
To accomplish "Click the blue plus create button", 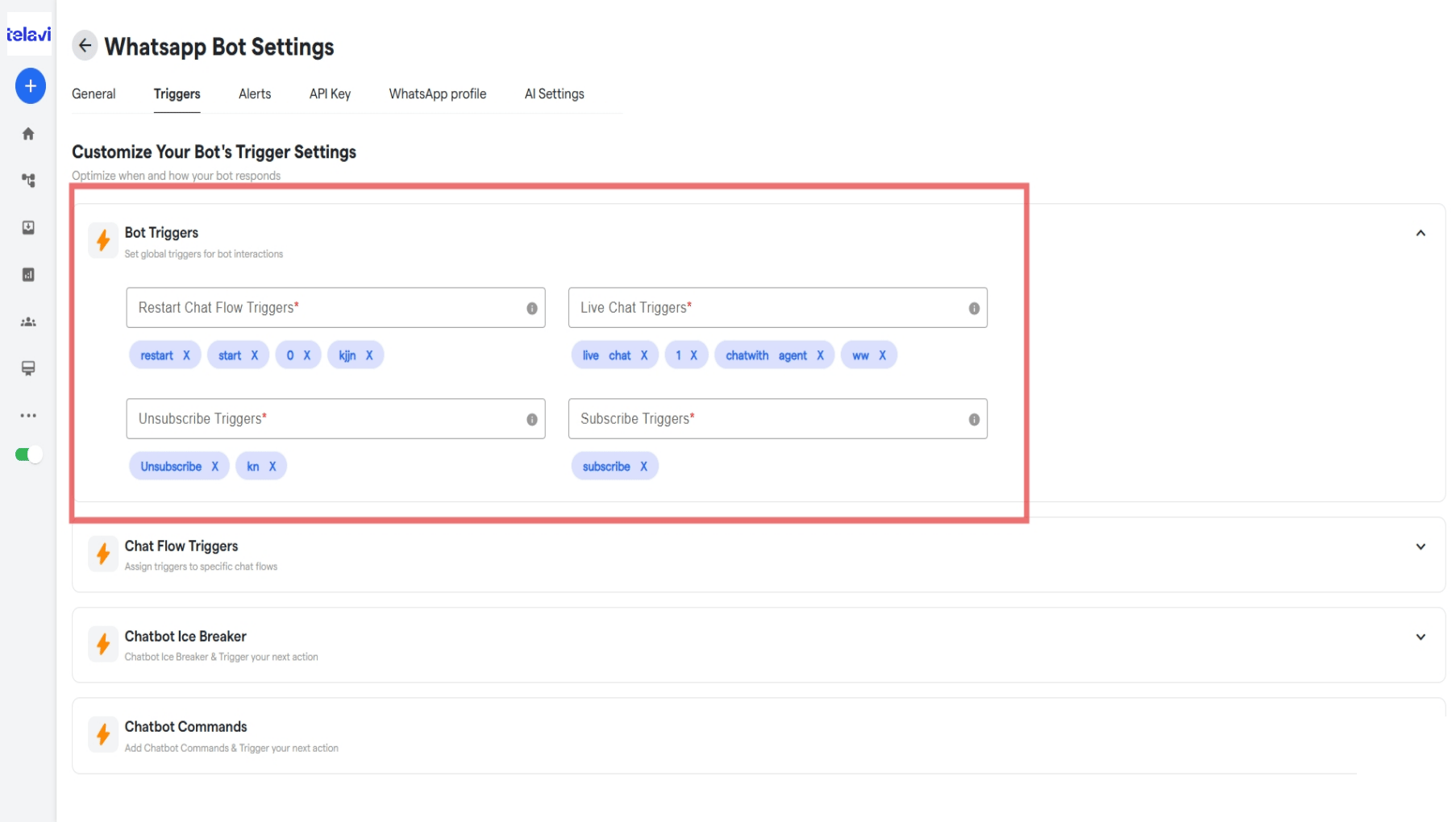I will coord(30,86).
